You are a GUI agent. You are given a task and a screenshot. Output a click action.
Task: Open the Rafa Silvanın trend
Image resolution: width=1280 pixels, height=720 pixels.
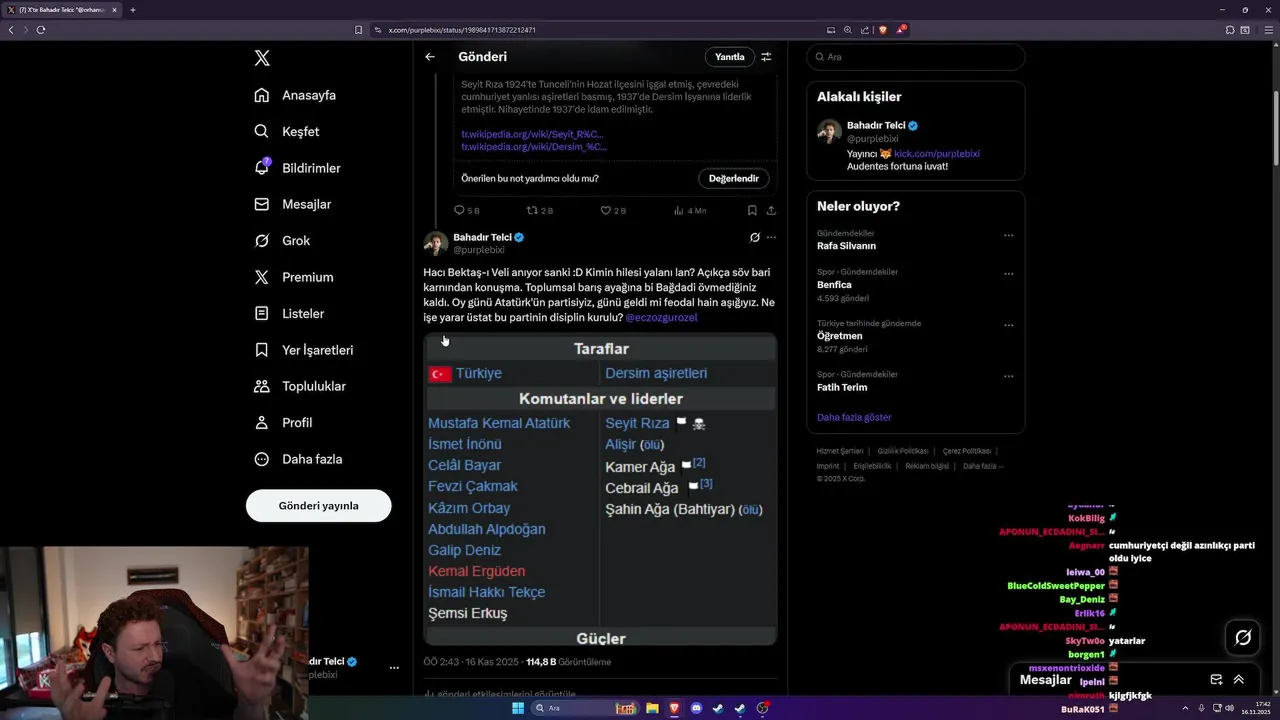[x=846, y=246]
